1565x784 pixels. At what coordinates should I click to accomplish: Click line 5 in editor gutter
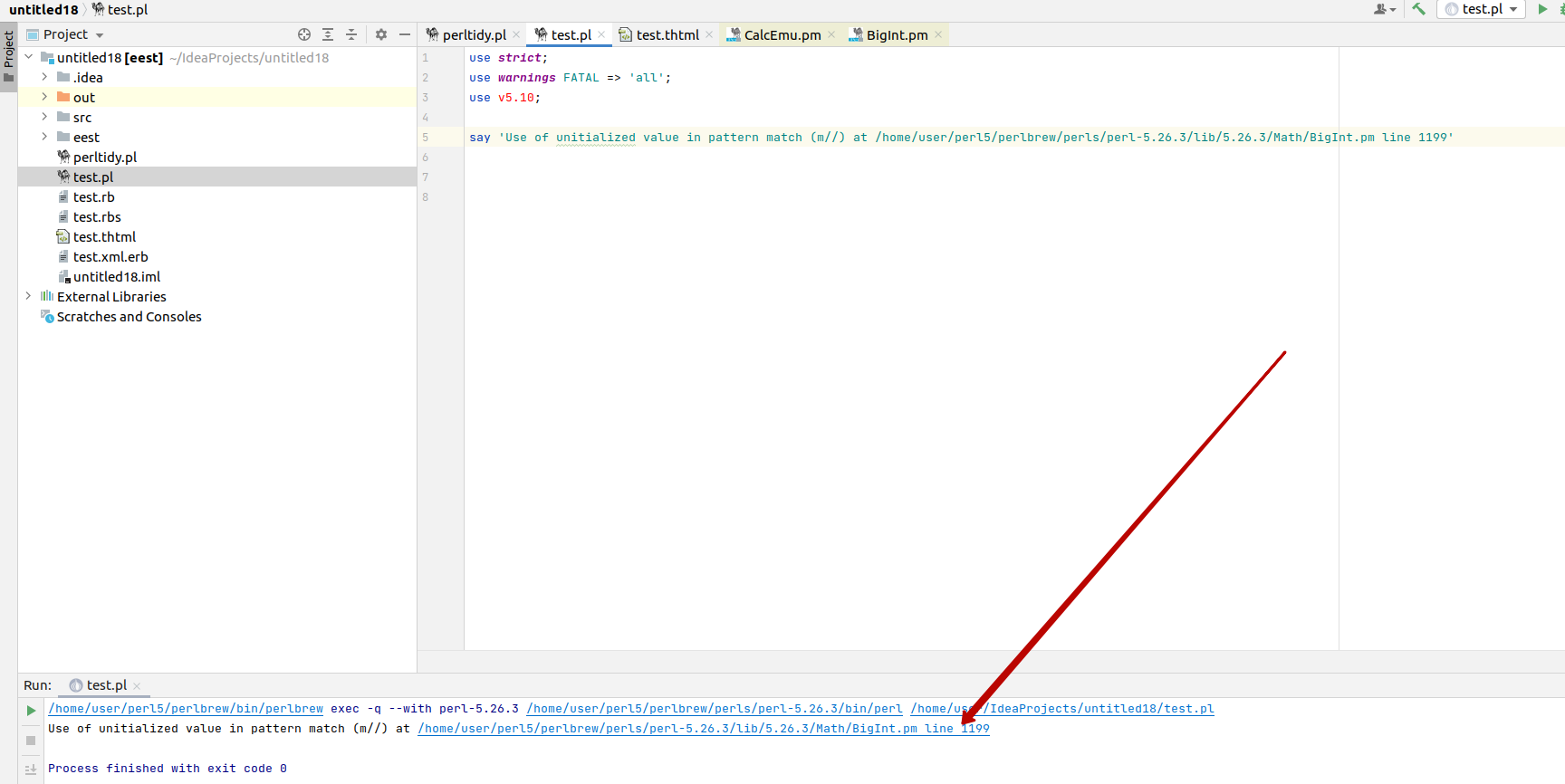click(x=425, y=138)
